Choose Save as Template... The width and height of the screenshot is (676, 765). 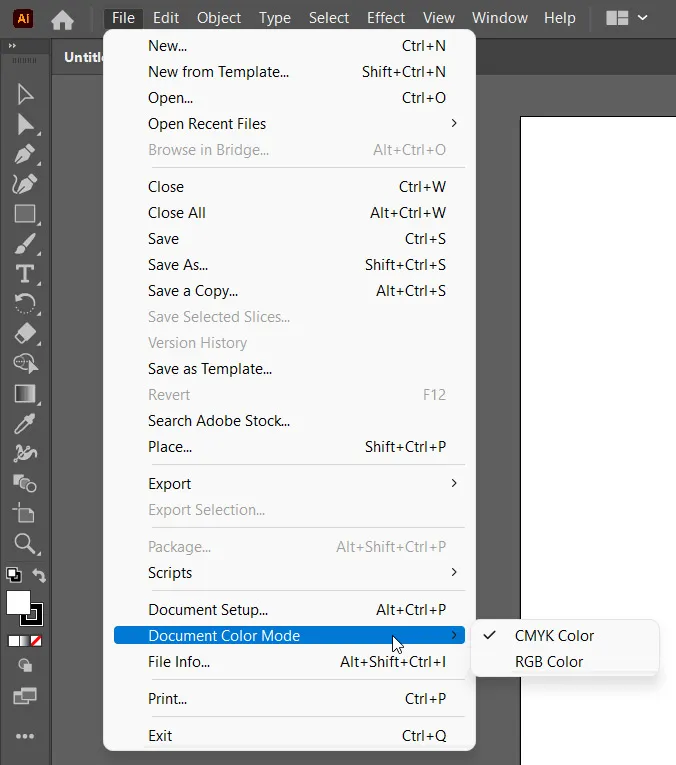(289, 369)
